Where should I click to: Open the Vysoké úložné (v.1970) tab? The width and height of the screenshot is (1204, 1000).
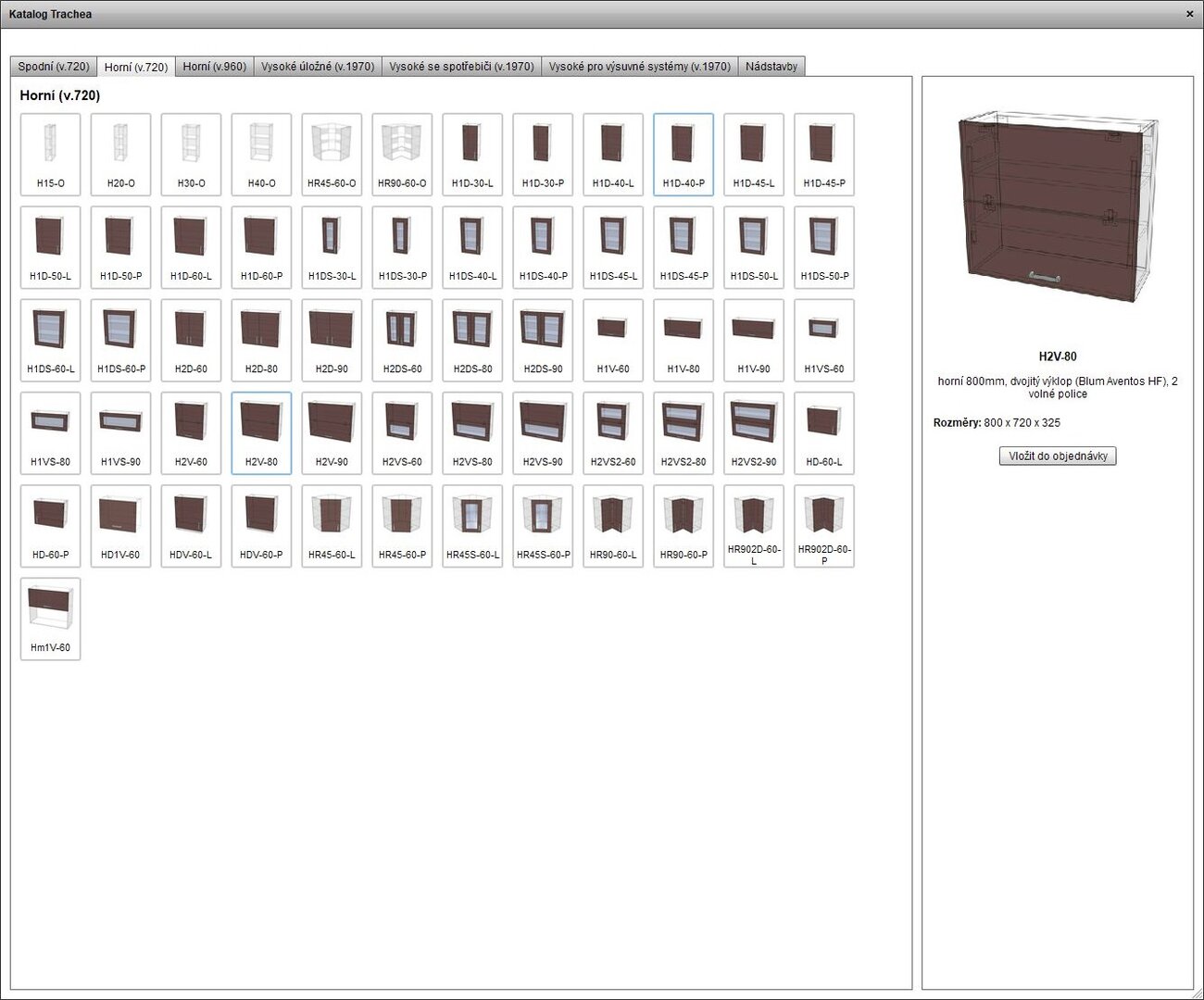[x=318, y=67]
